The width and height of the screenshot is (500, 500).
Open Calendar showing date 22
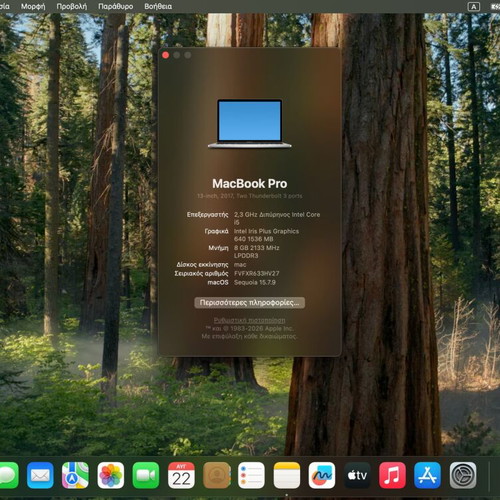pyautogui.click(x=181, y=475)
